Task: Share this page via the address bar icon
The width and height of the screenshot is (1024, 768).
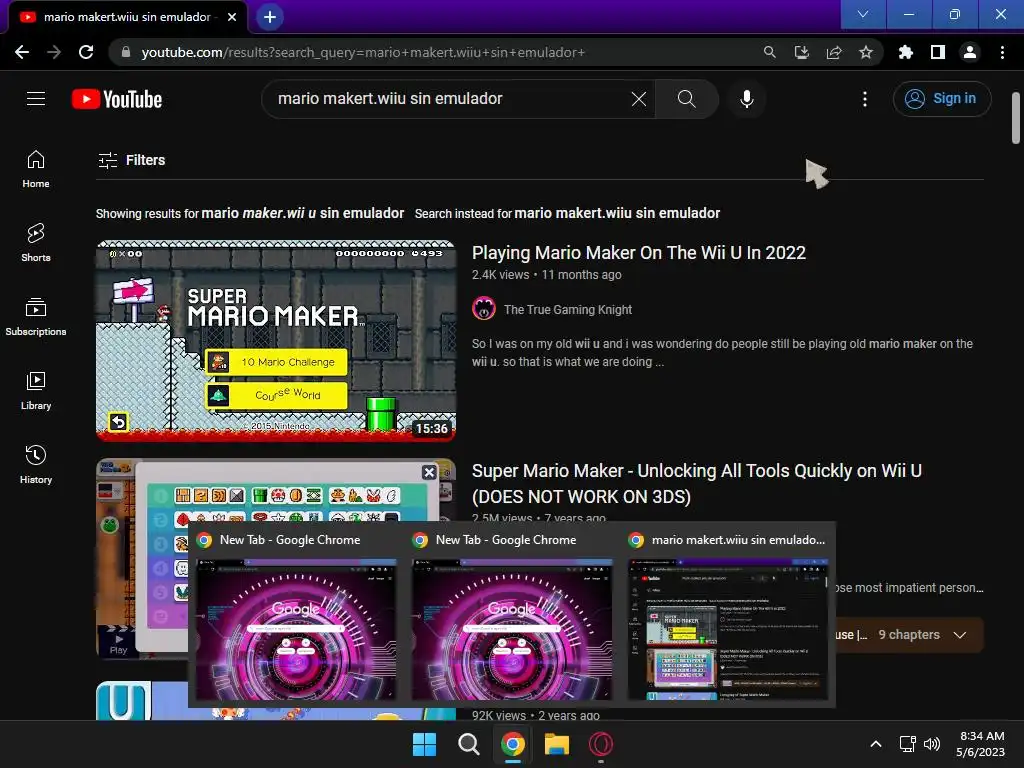Action: coord(834,52)
